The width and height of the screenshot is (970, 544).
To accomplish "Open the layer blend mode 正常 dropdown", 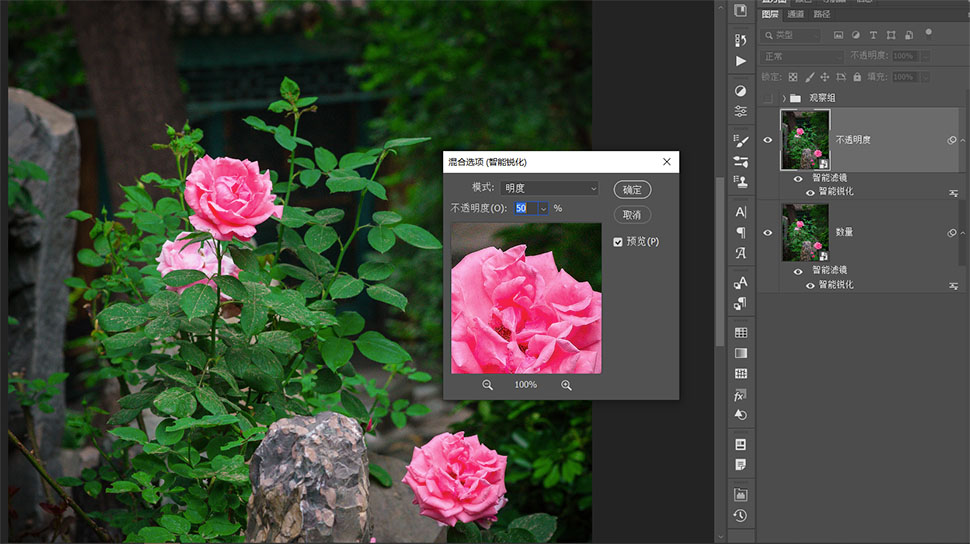I will coord(802,56).
